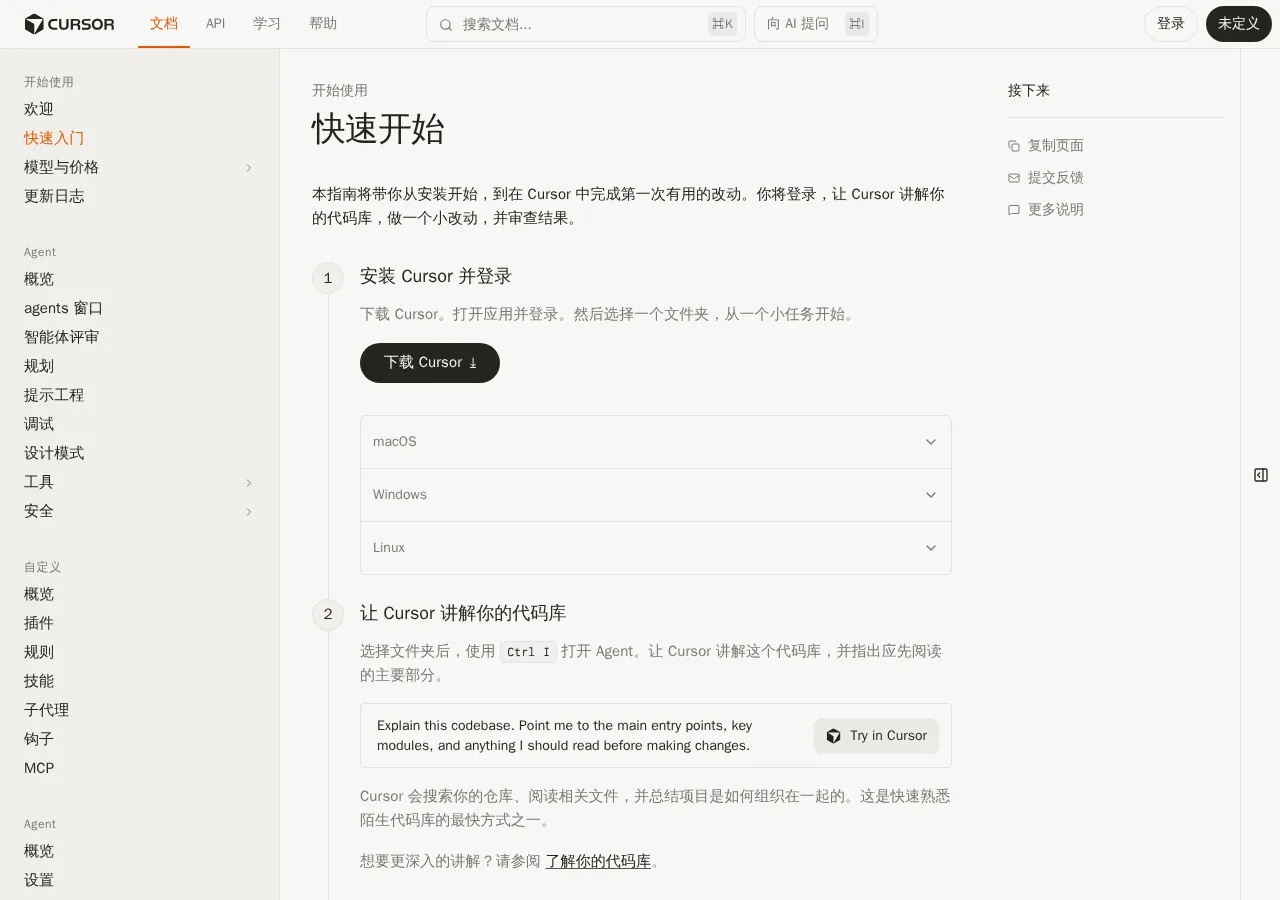The height and width of the screenshot is (900, 1280).
Task: Click the 向 AI 提问 button
Action: coord(816,24)
